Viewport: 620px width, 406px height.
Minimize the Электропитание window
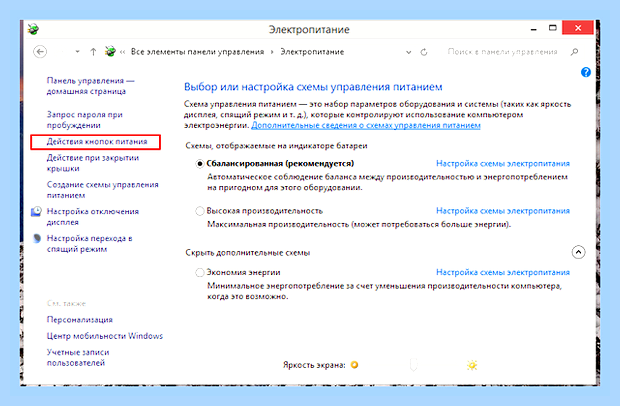534,28
